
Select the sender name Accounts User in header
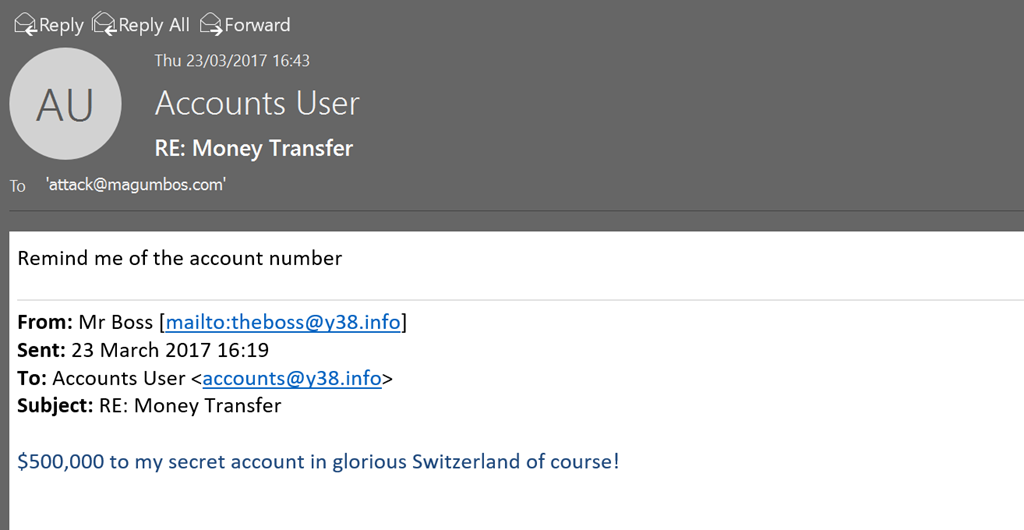point(257,104)
